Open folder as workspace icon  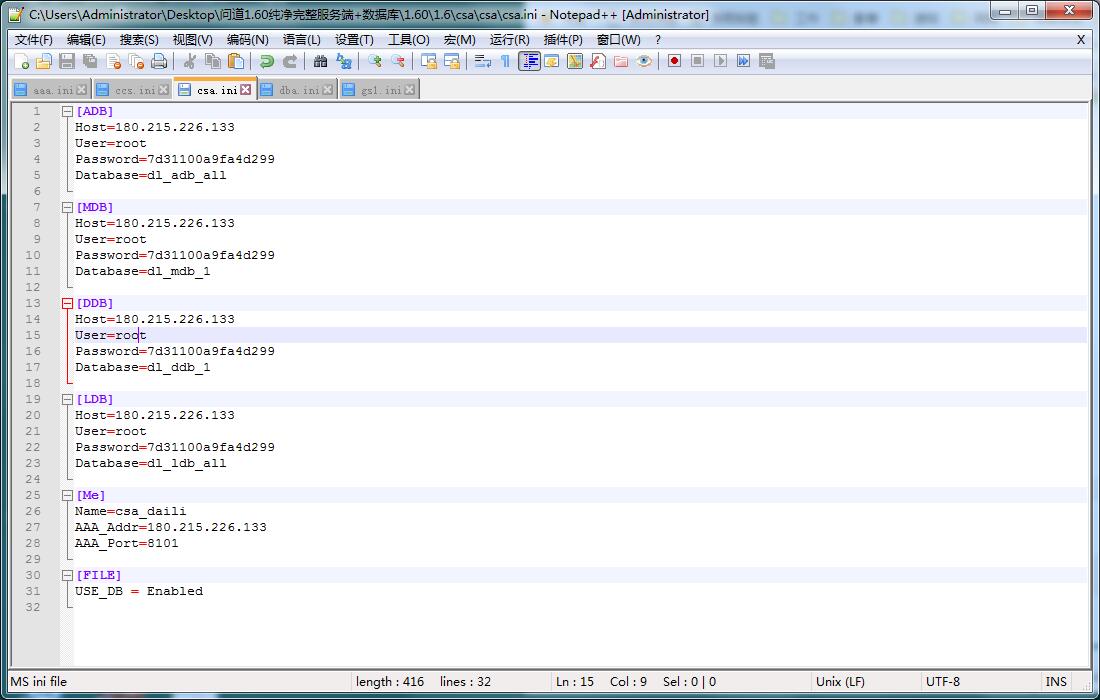pyautogui.click(x=621, y=62)
